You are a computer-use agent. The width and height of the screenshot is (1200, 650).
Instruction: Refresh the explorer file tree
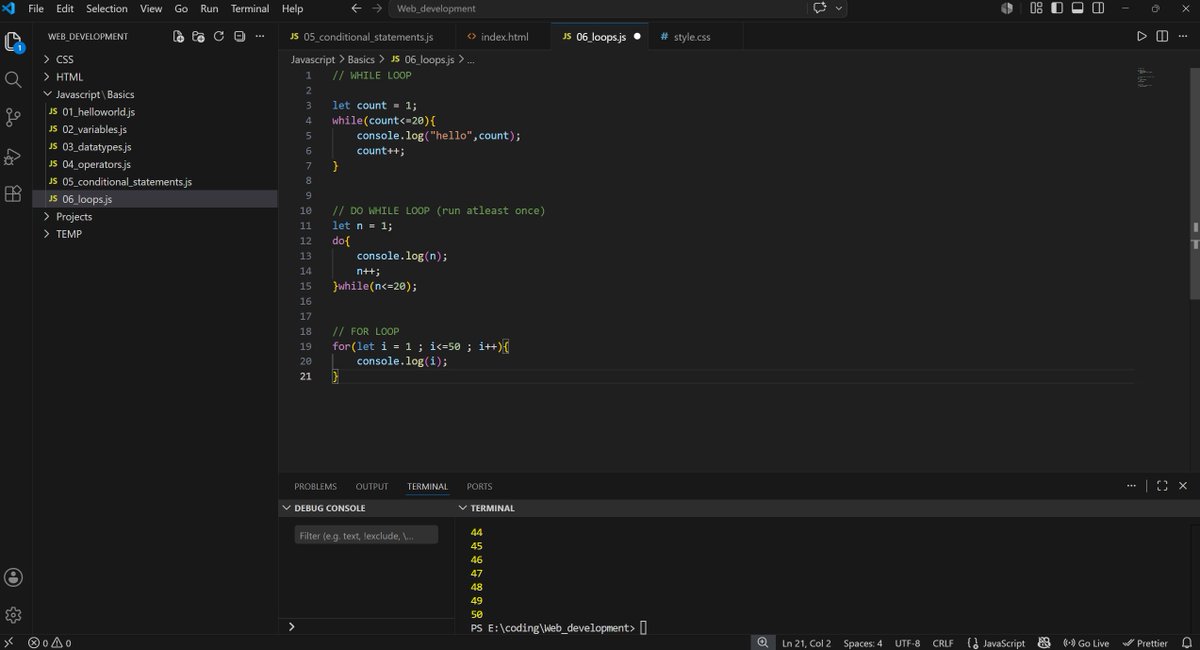219,36
